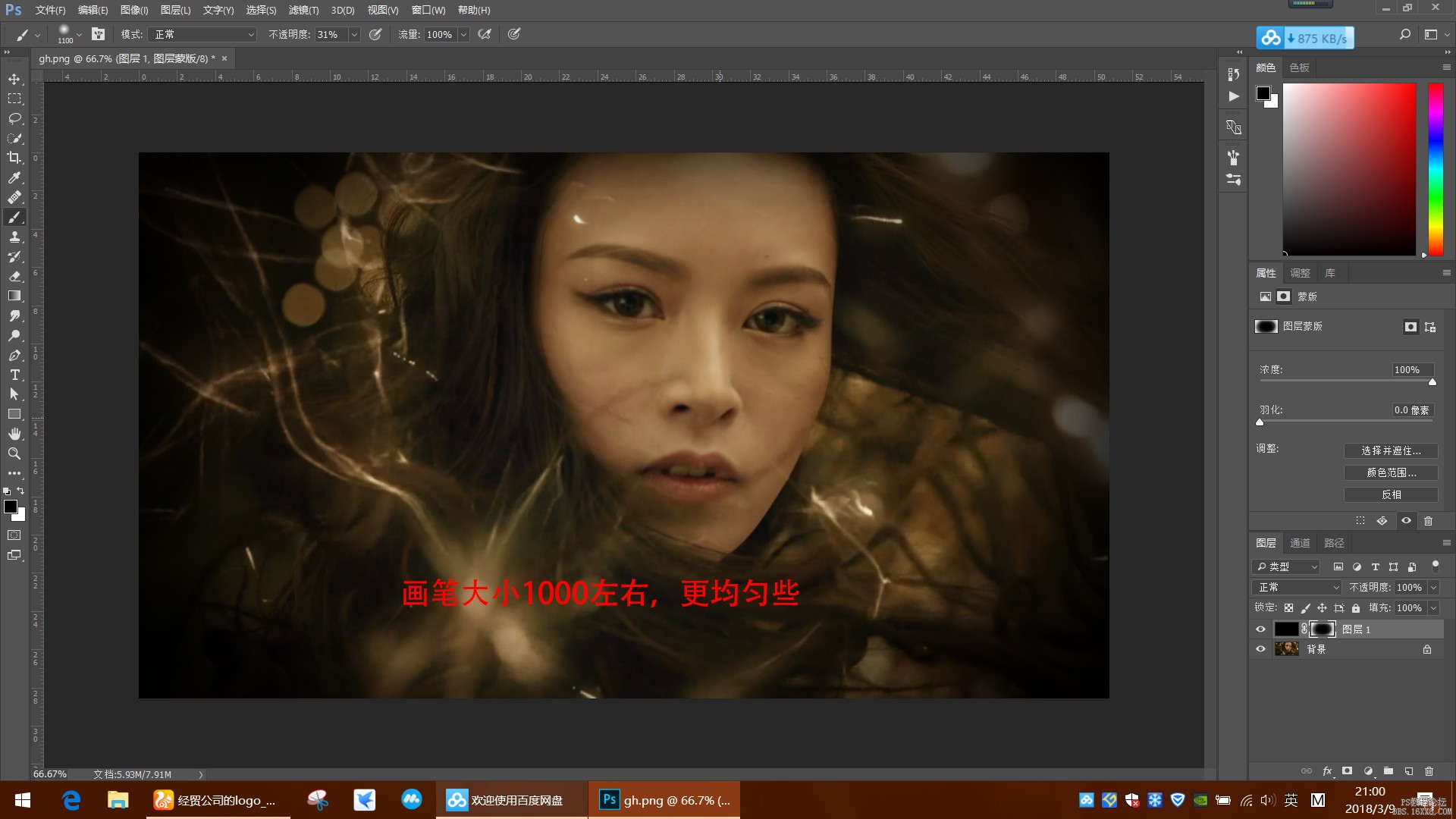The image size is (1456, 819).
Task: Select the Brush tool in toolbox
Action: (14, 218)
